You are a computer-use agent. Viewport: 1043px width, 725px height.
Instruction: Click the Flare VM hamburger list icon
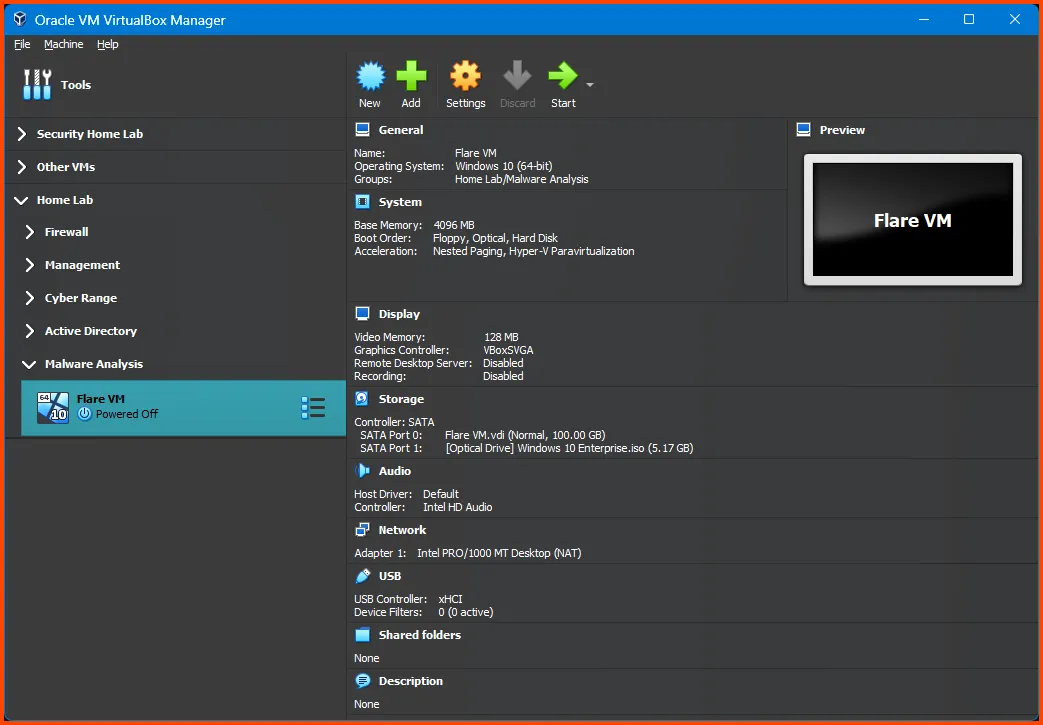[x=313, y=408]
